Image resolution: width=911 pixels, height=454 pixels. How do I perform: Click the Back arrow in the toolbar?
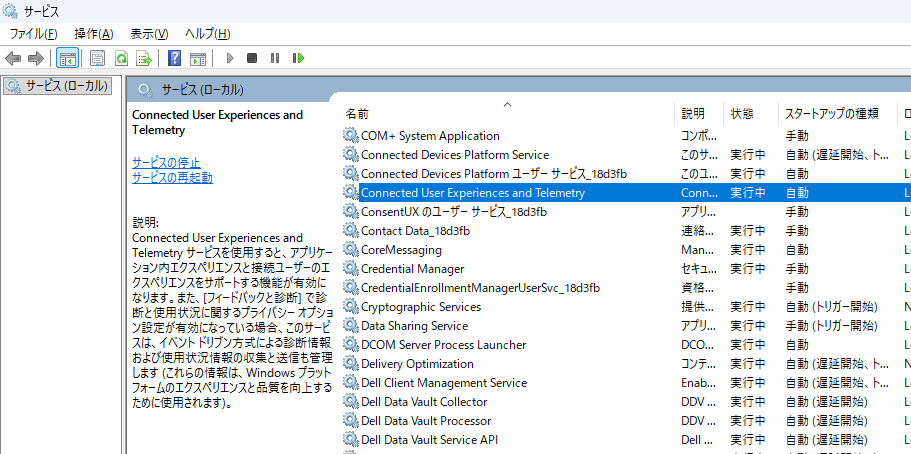point(14,58)
